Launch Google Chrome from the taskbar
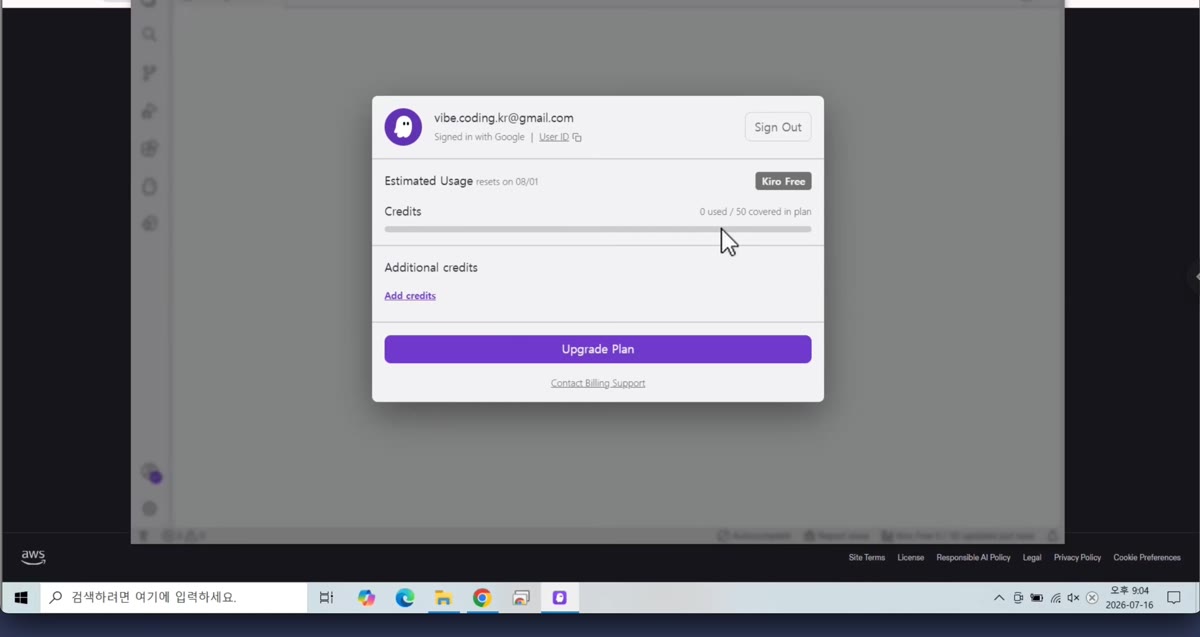Image resolution: width=1200 pixels, height=637 pixels. (x=482, y=598)
